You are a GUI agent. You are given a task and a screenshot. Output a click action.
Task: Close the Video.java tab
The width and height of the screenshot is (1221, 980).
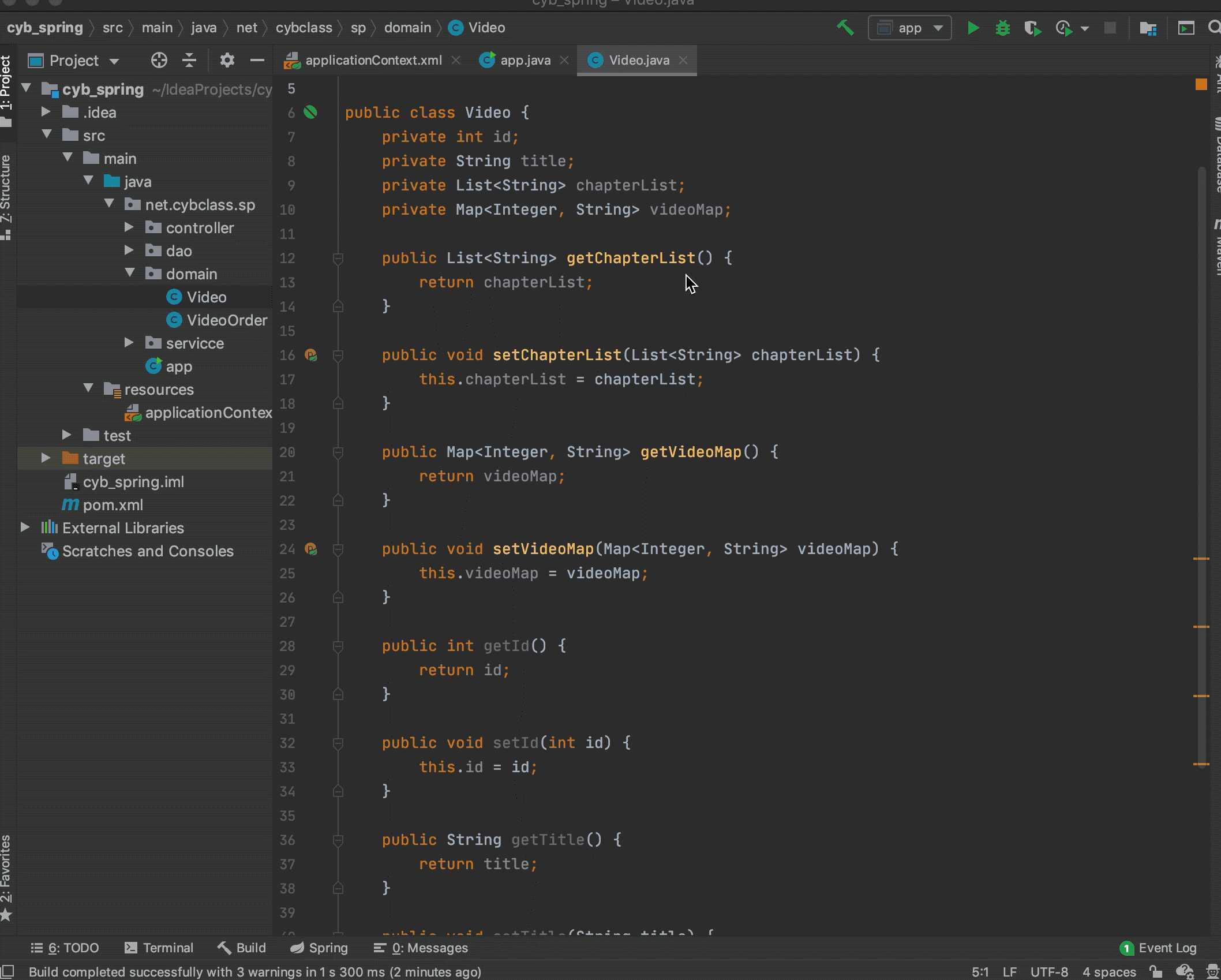click(683, 60)
